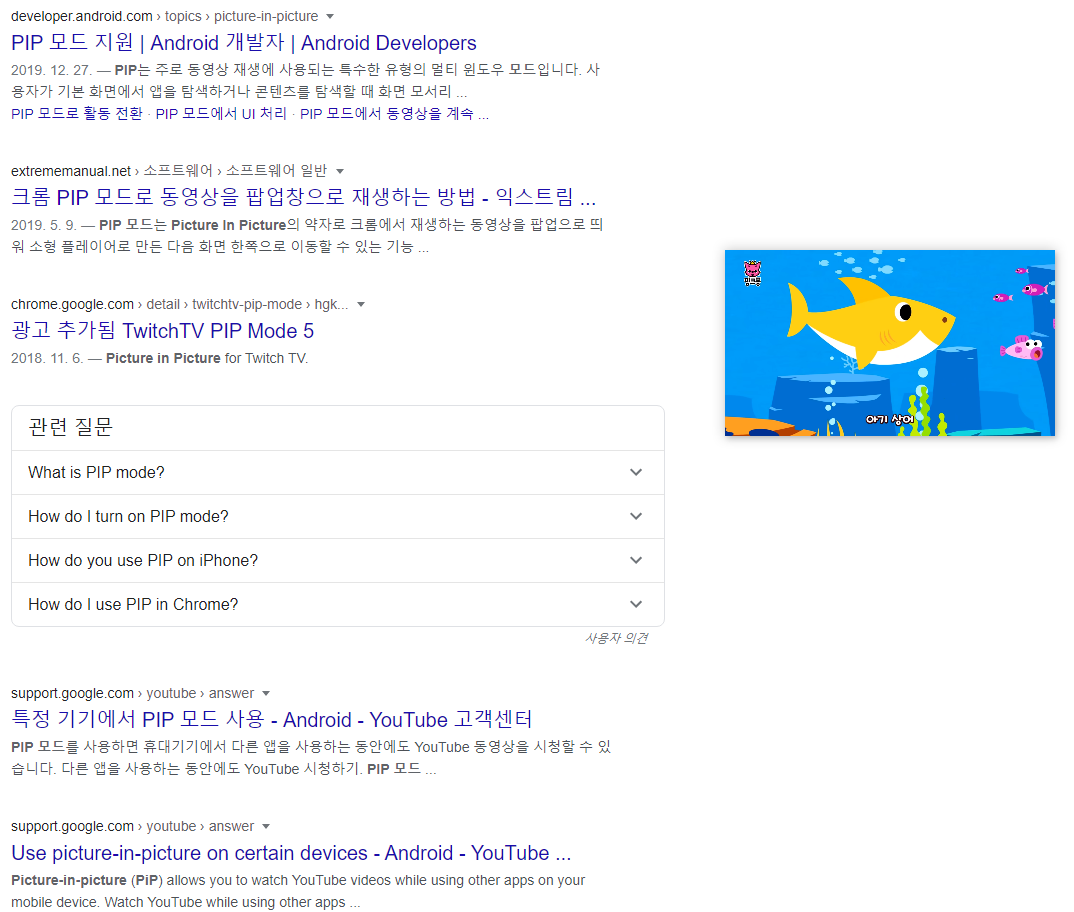Open the 특정 기기에서 PIP 모드 사용 YouTube 고객센터 result

point(271,719)
